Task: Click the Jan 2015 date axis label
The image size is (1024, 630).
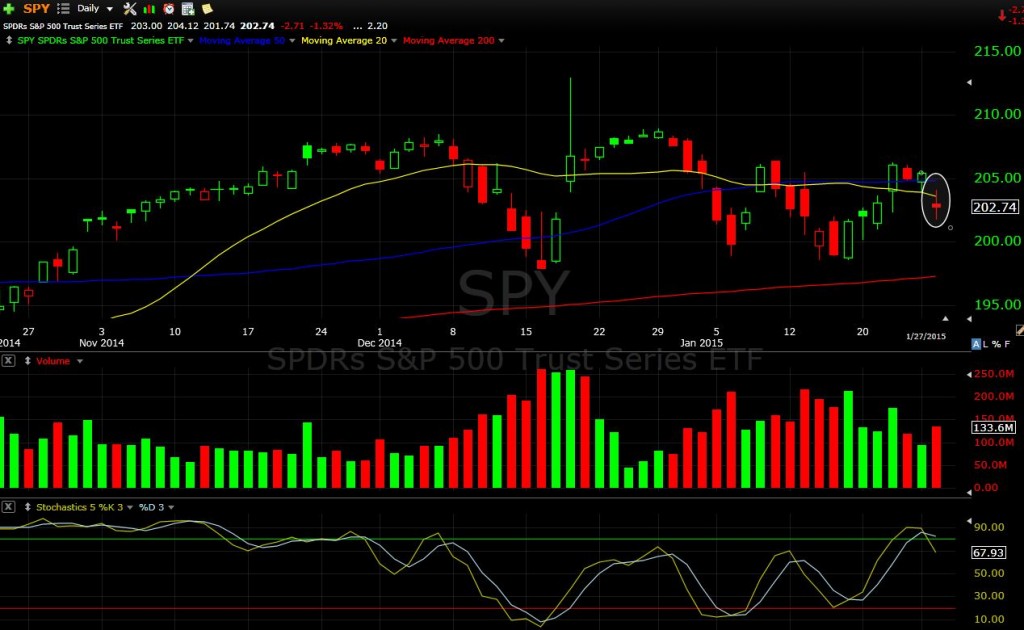Action: [701, 343]
